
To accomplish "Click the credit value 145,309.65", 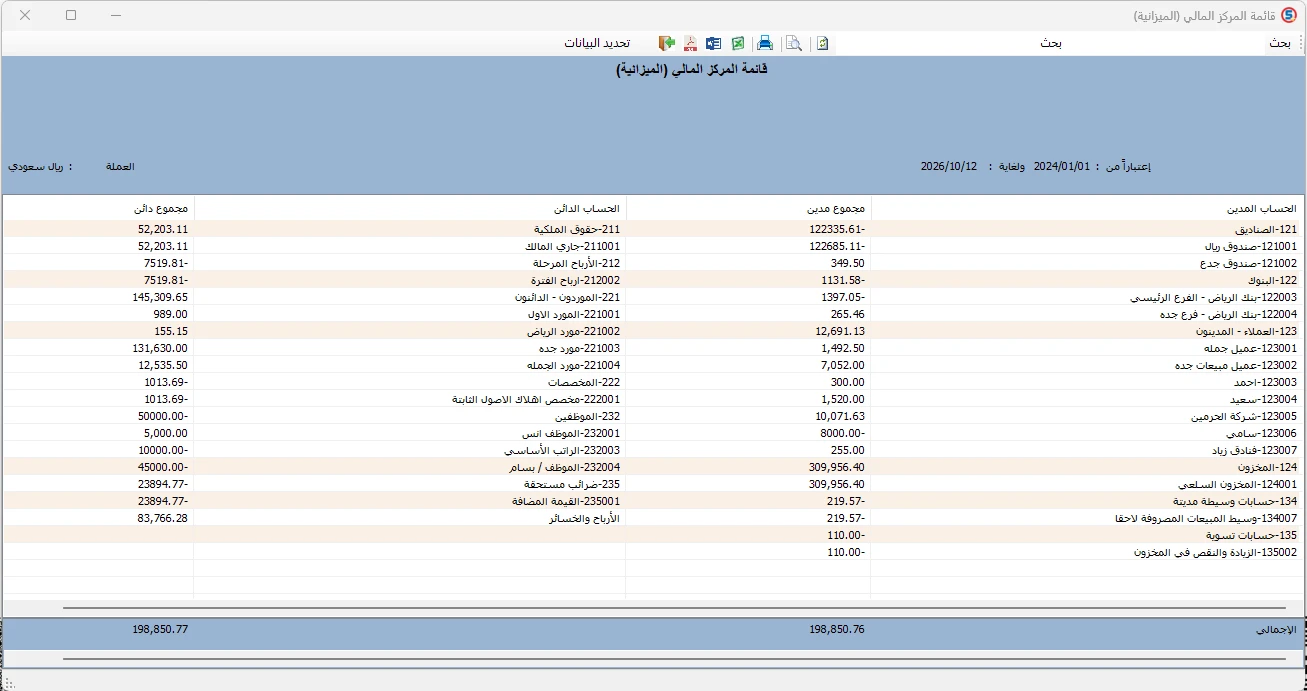I will [x=160, y=297].
